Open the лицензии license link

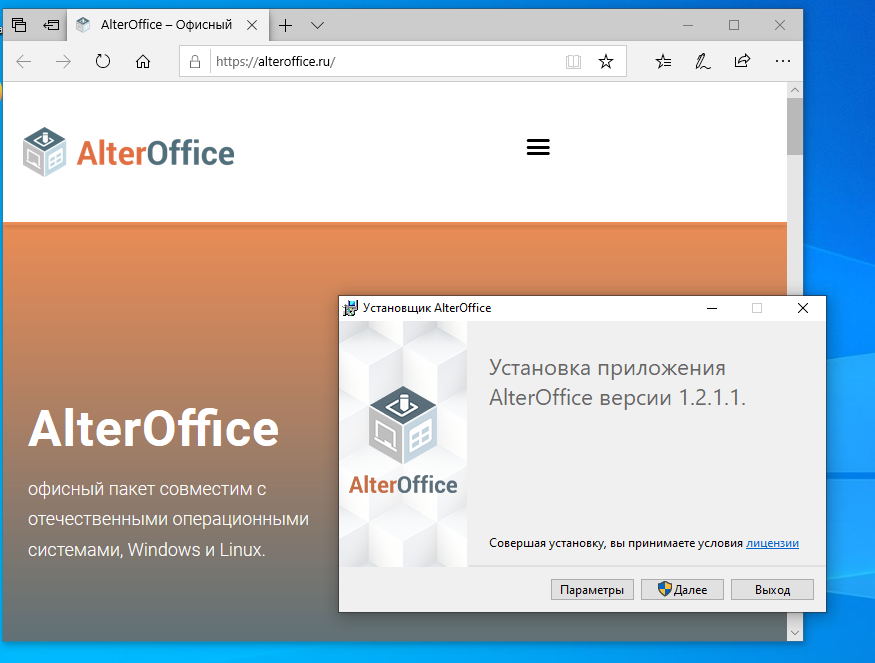point(772,543)
